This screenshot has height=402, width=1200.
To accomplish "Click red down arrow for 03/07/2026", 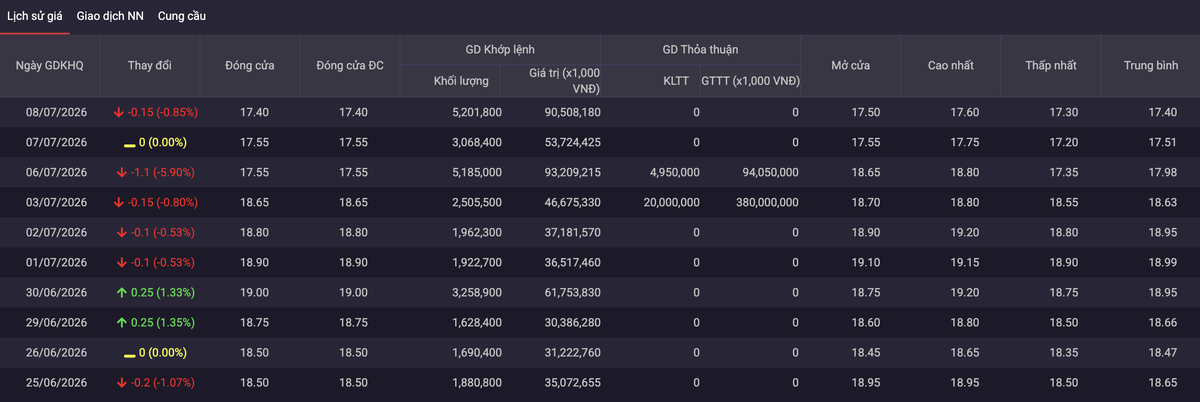I will pyautogui.click(x=119, y=202).
